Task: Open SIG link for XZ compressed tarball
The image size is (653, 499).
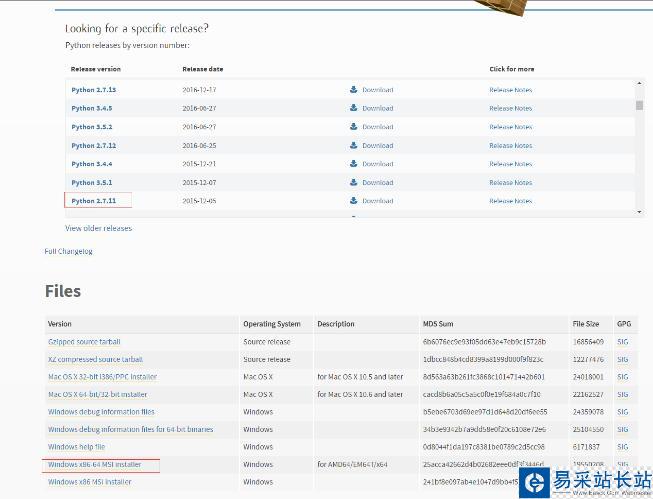Action: 623,359
